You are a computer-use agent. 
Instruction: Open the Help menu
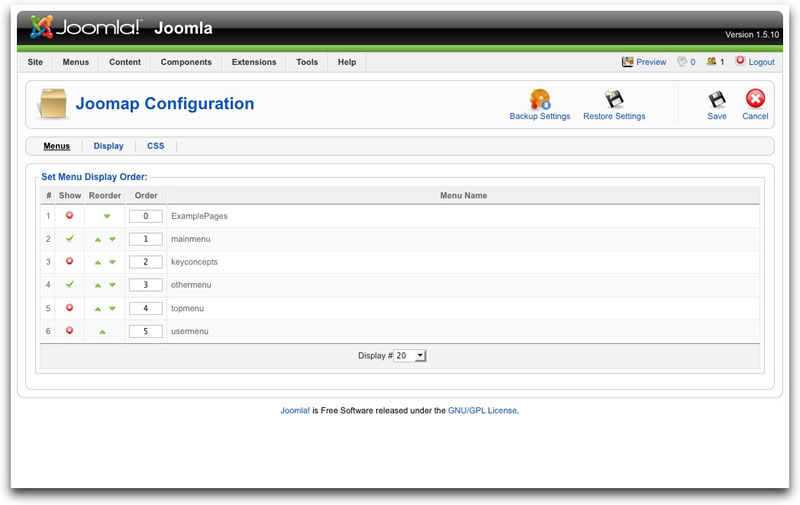[x=347, y=62]
